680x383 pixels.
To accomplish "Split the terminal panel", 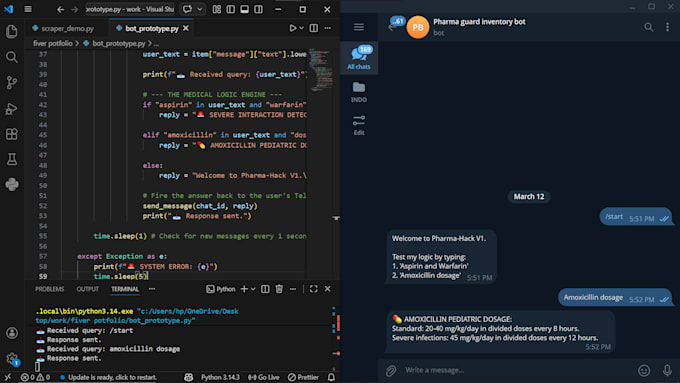I will click(x=265, y=289).
